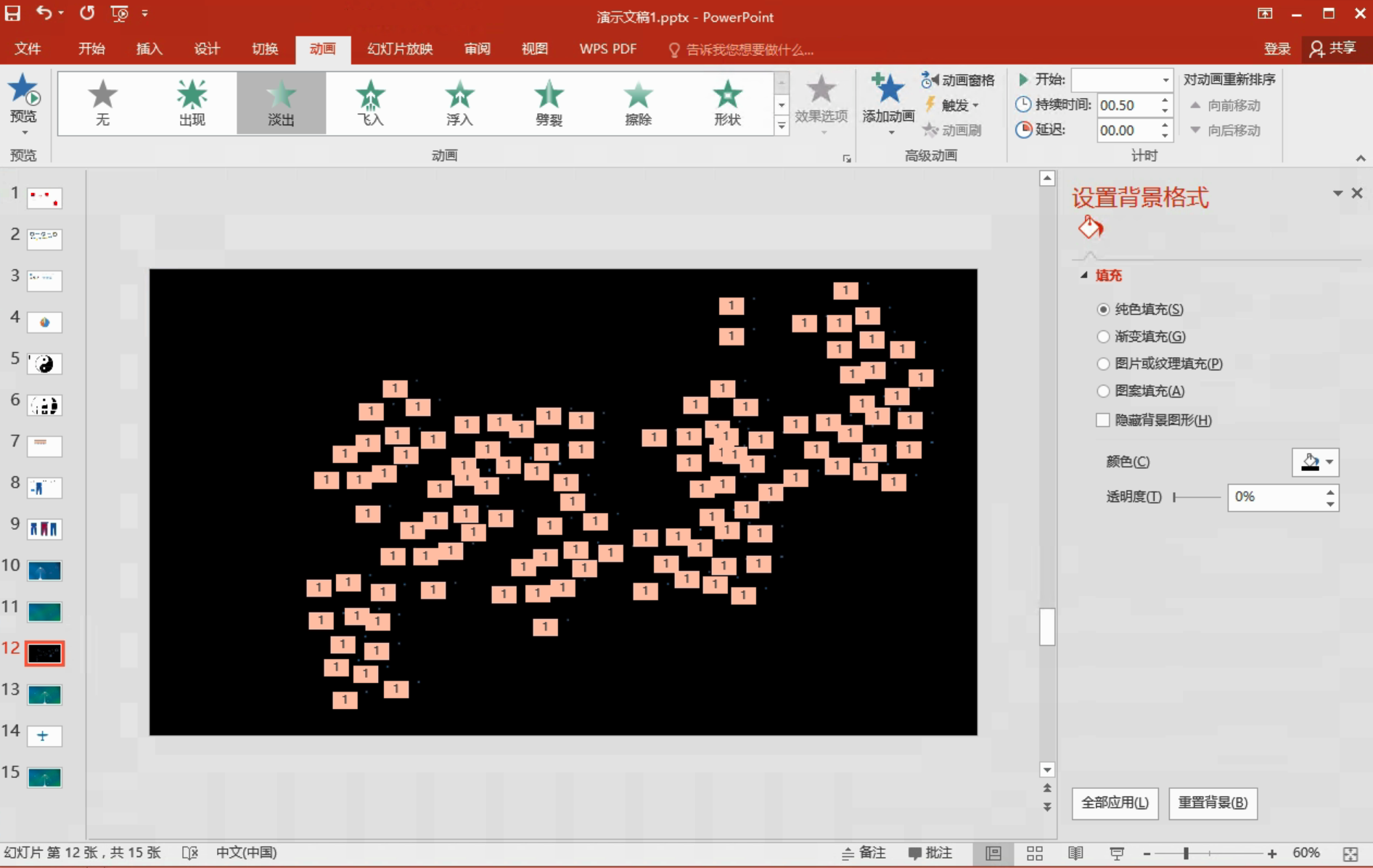Apply the 劈裂 split animation
Screen dimensions: 1373x868
(x=549, y=103)
